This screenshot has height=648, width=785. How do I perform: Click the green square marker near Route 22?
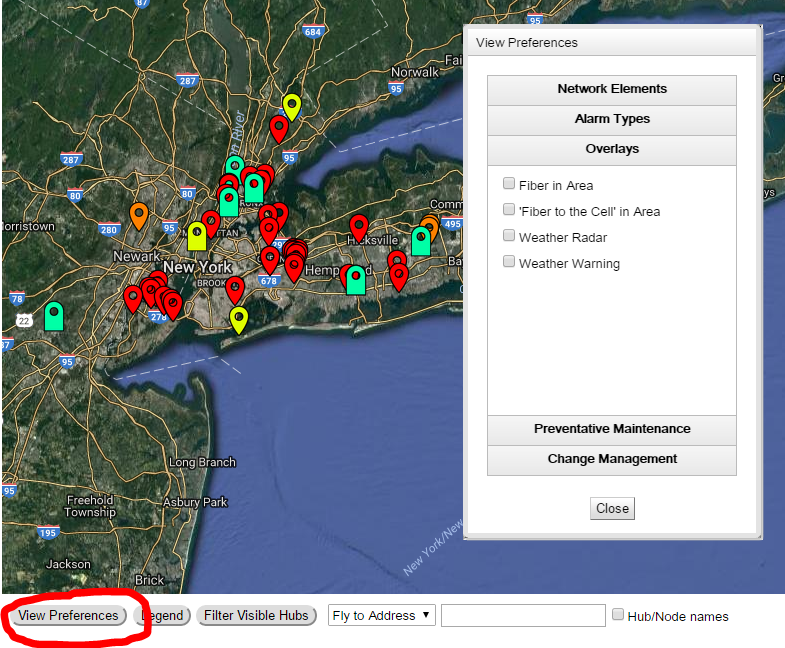pos(54,315)
